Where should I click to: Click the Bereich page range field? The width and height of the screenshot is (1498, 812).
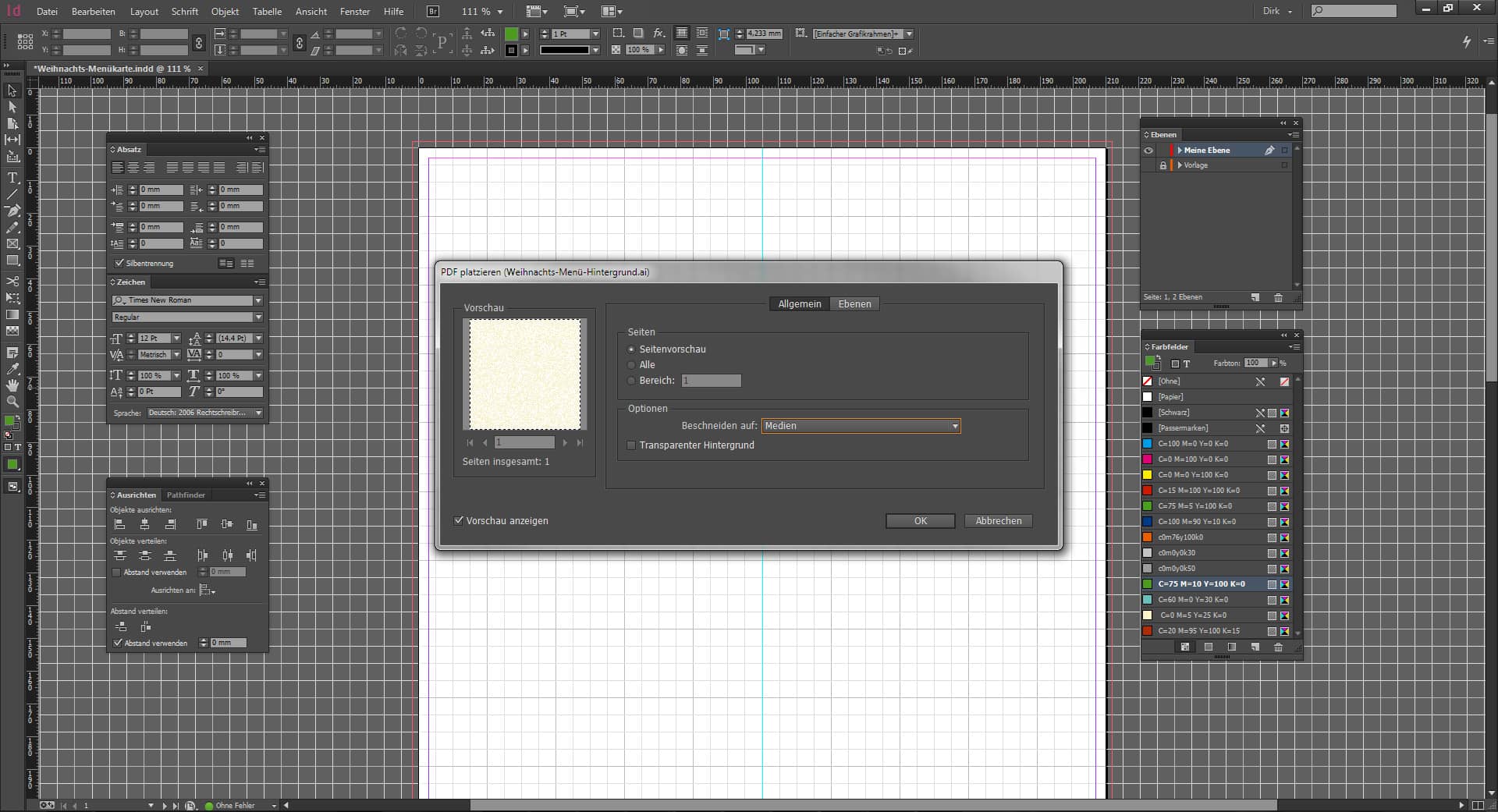pos(711,381)
